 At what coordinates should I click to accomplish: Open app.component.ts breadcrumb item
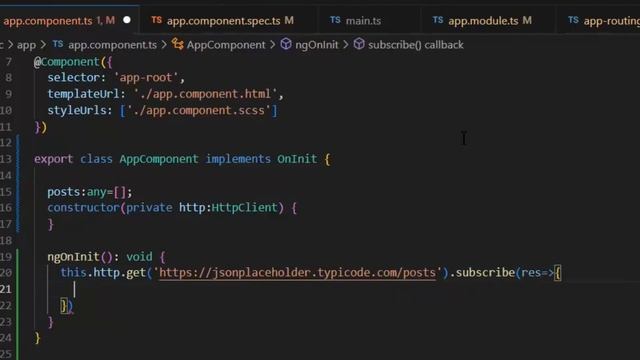pyautogui.click(x=112, y=45)
